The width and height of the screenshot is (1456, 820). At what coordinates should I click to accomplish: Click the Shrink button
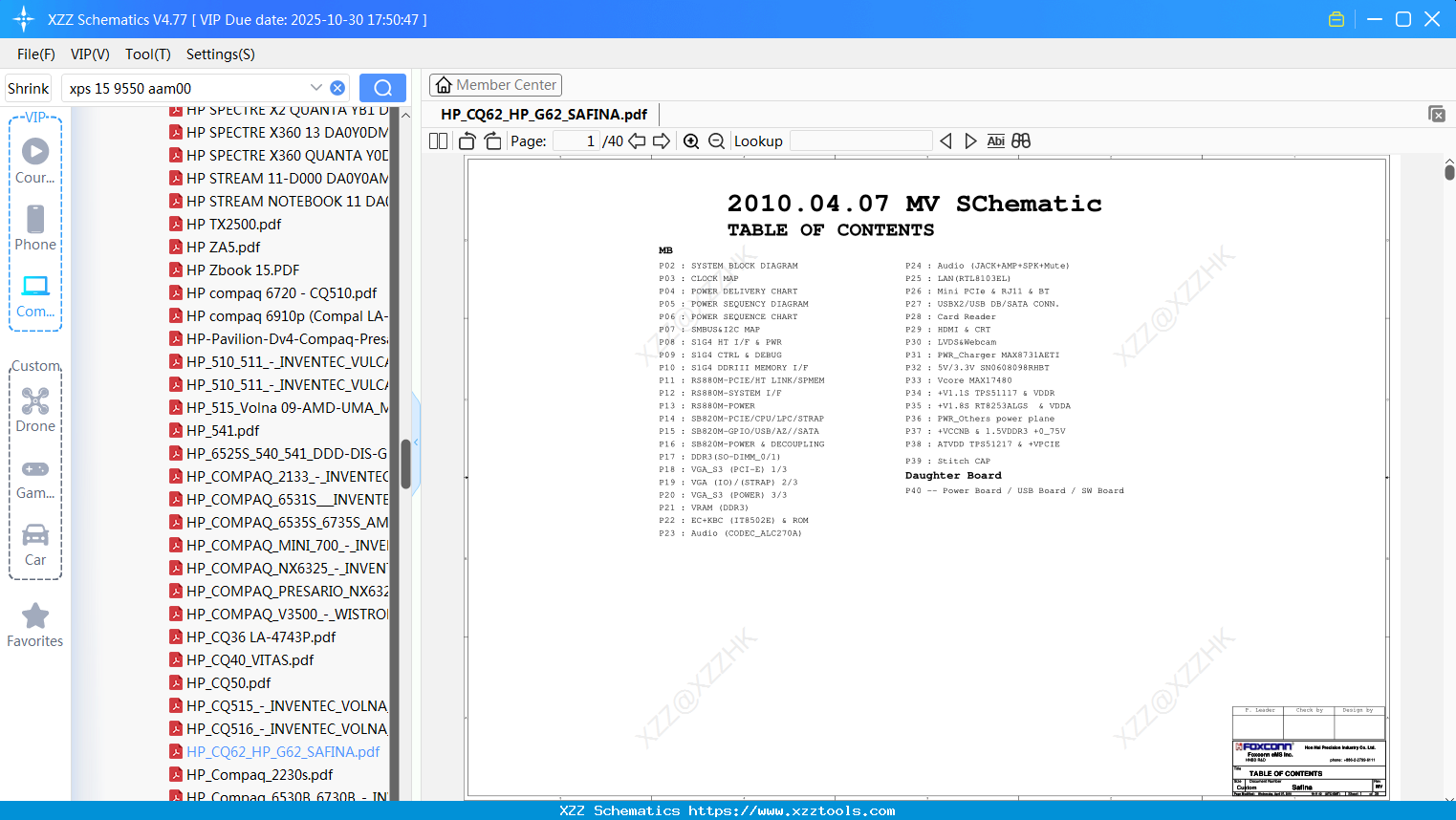point(28,88)
